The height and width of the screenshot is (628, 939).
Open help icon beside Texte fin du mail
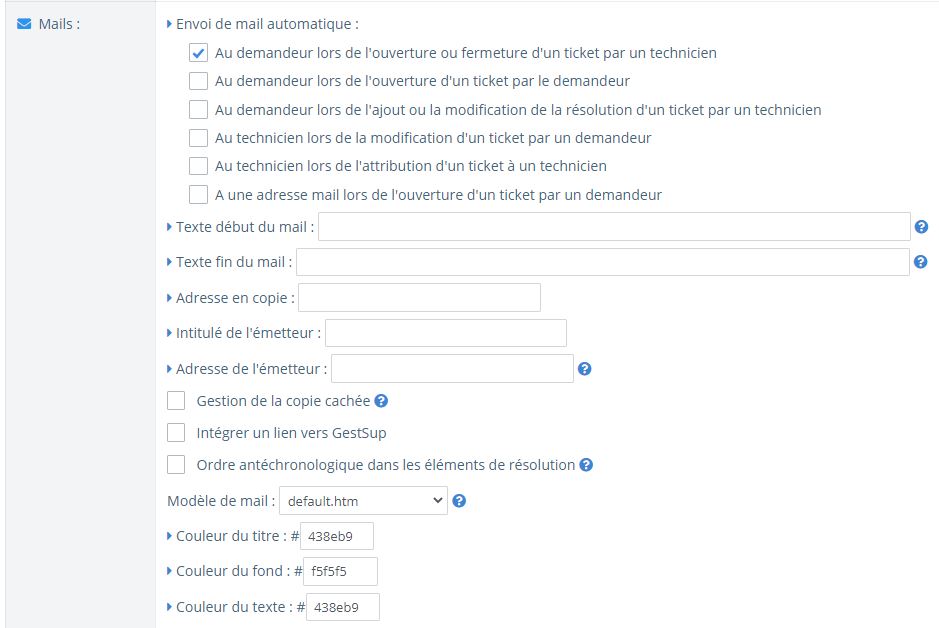920,262
